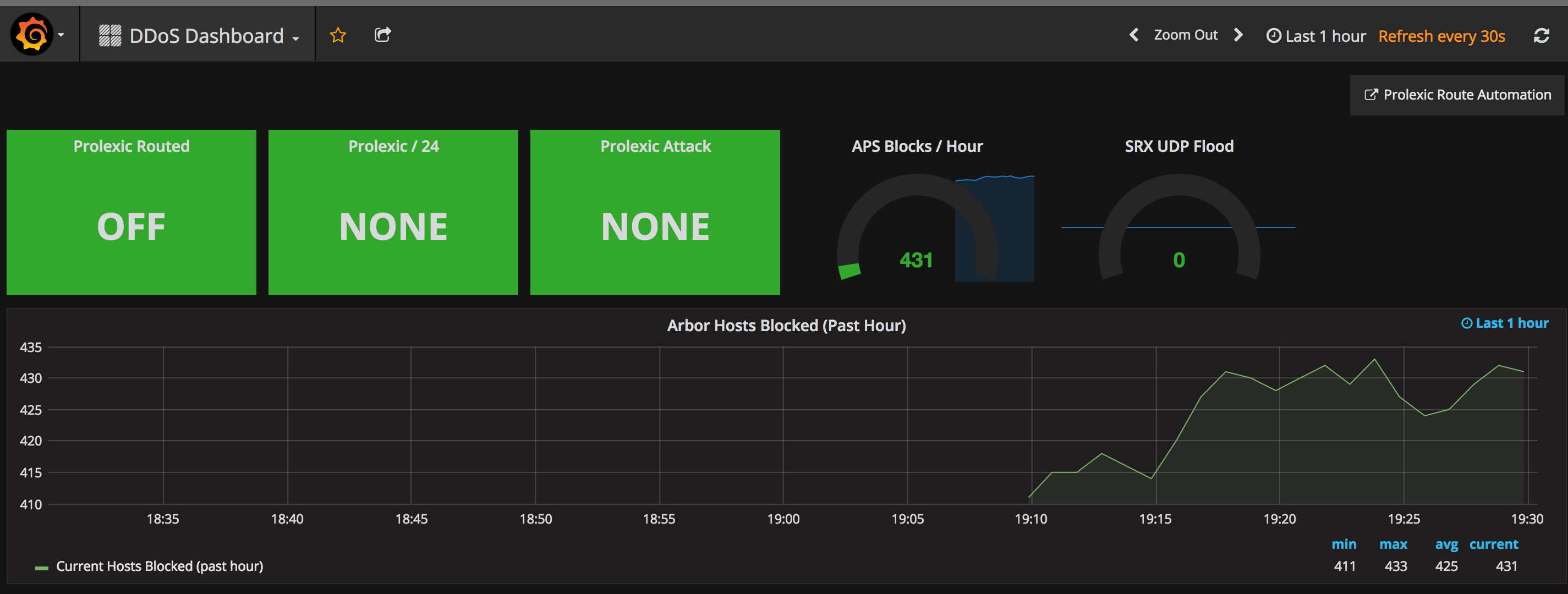Image resolution: width=1568 pixels, height=594 pixels.
Task: Share the dashboard via share icon
Action: click(382, 35)
